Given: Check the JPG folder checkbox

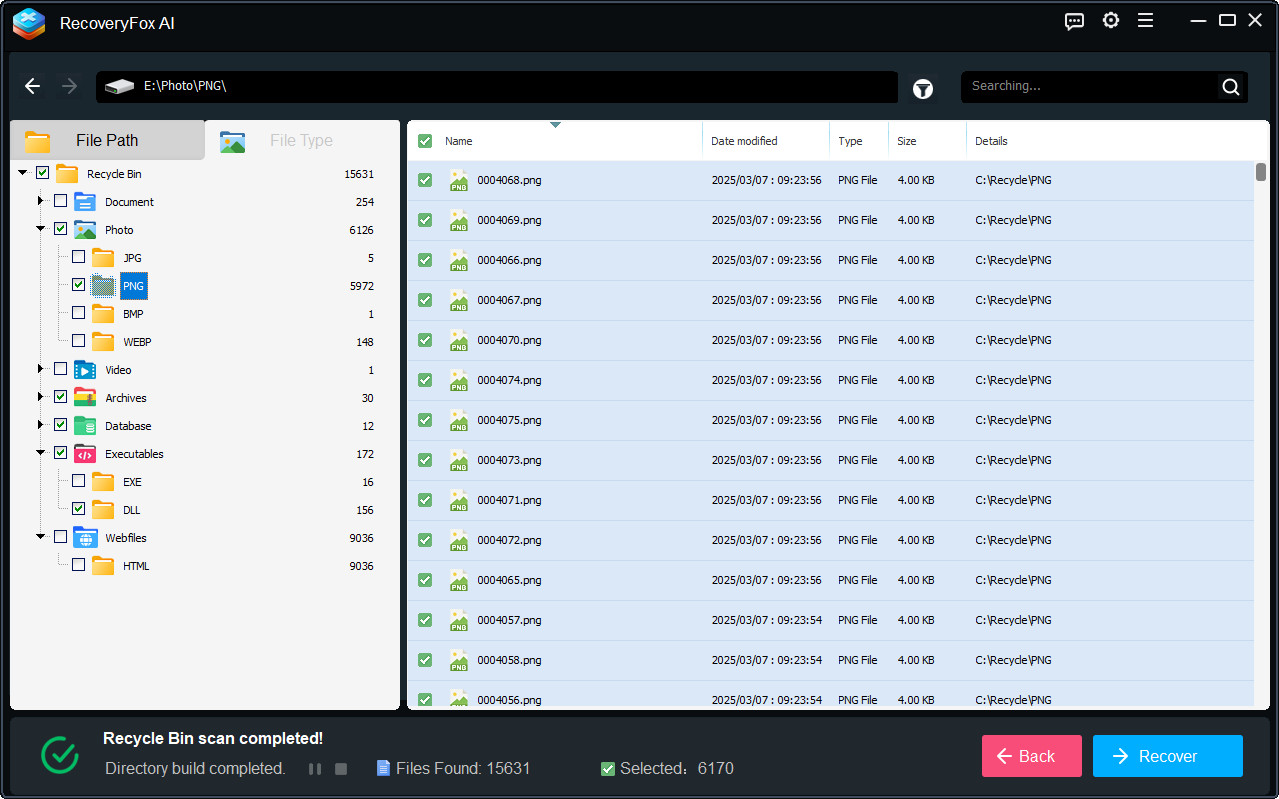Looking at the screenshot, I should pos(79,257).
